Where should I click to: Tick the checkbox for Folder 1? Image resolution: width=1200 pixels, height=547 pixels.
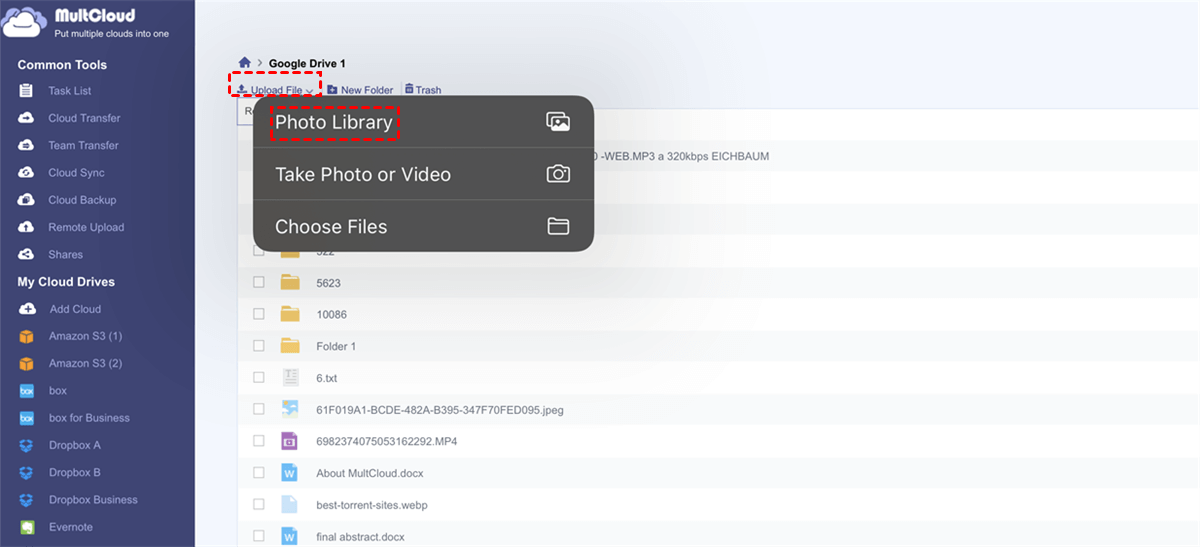tap(259, 346)
